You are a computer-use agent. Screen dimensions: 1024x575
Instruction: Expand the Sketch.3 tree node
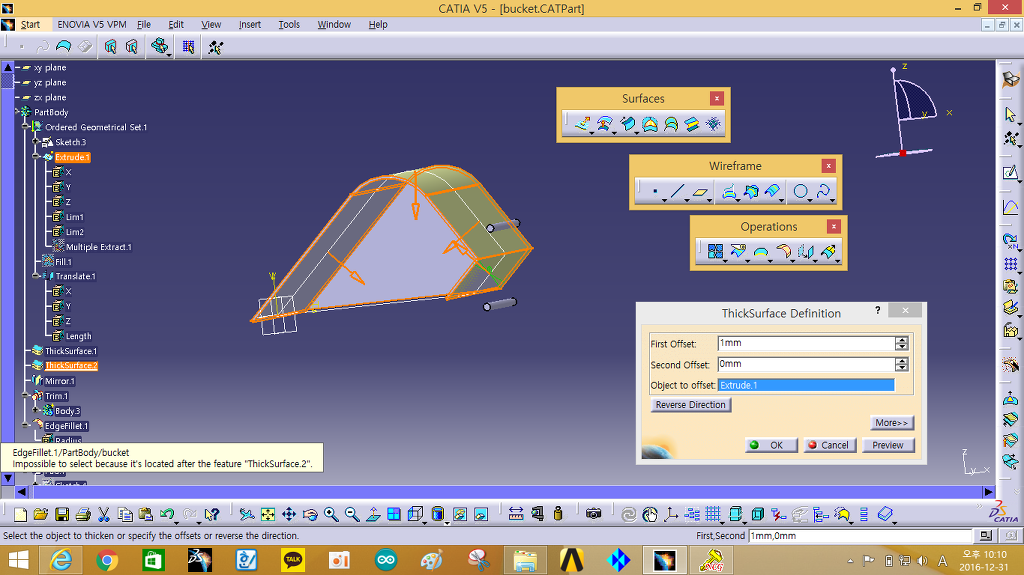coord(37,142)
